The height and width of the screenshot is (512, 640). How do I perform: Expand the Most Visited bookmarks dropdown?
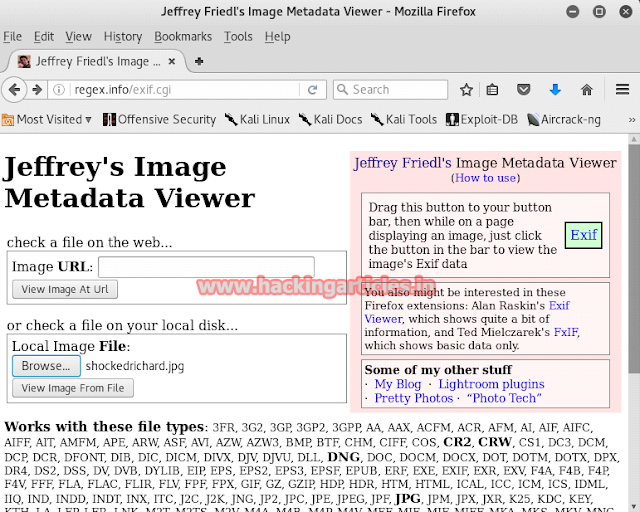pos(47,120)
